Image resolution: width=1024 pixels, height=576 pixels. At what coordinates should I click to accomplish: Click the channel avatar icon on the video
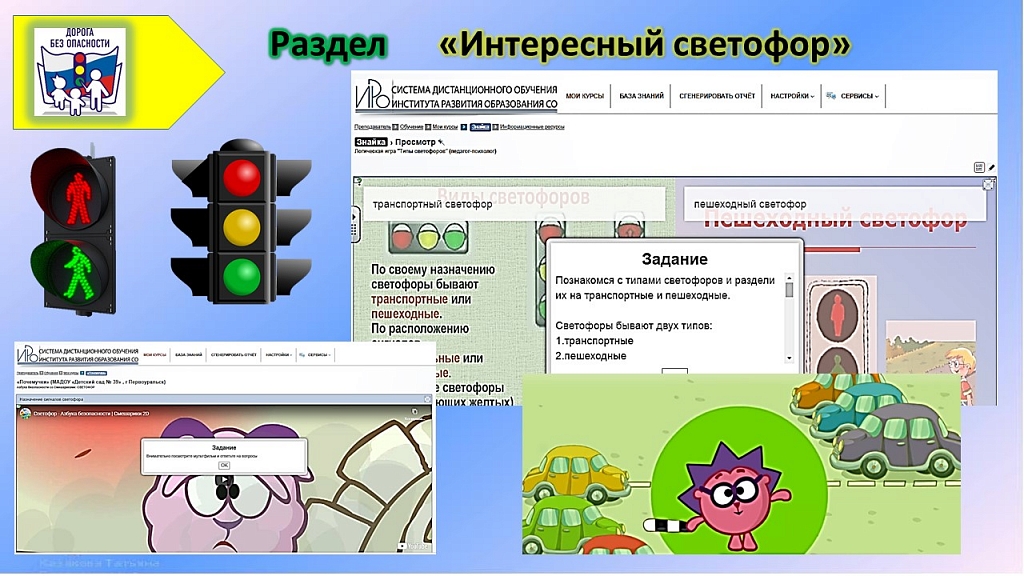[x=25, y=413]
